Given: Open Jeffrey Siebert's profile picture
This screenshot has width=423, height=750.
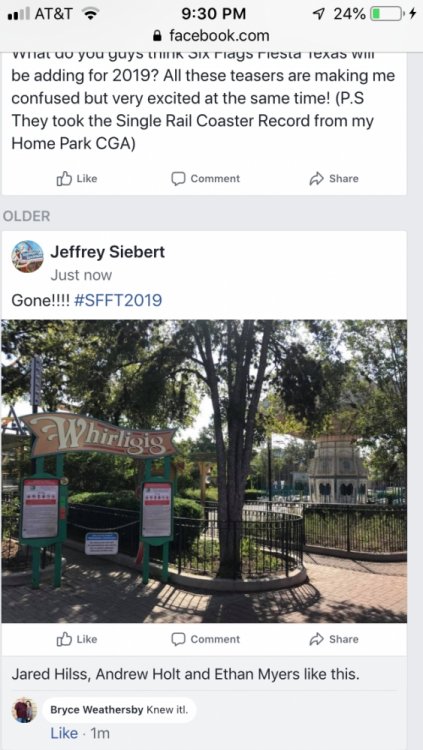Looking at the screenshot, I should (x=27, y=256).
